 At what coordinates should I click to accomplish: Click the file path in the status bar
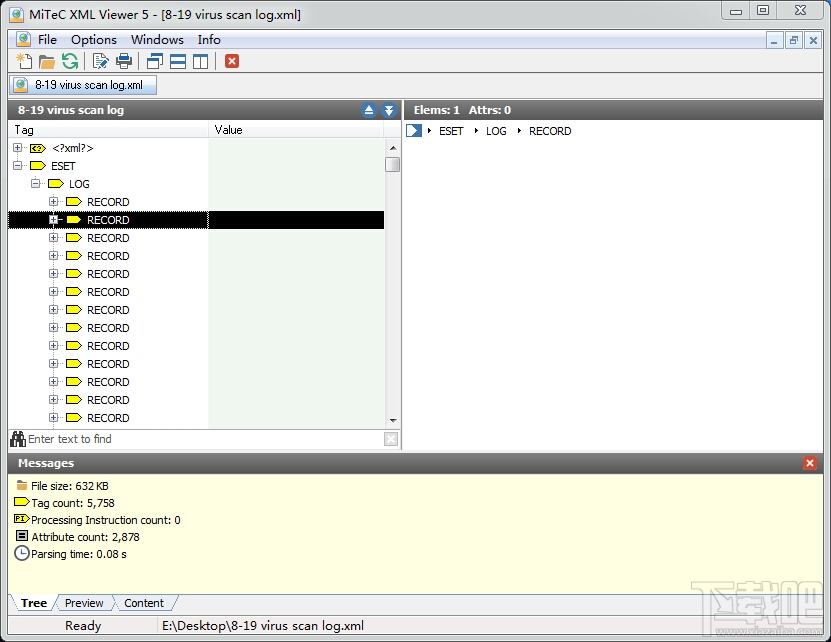click(x=263, y=626)
